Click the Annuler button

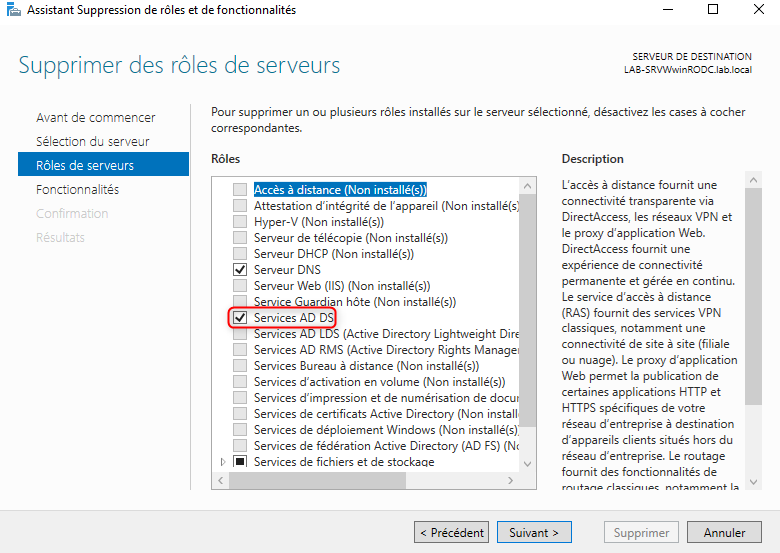tap(724, 533)
